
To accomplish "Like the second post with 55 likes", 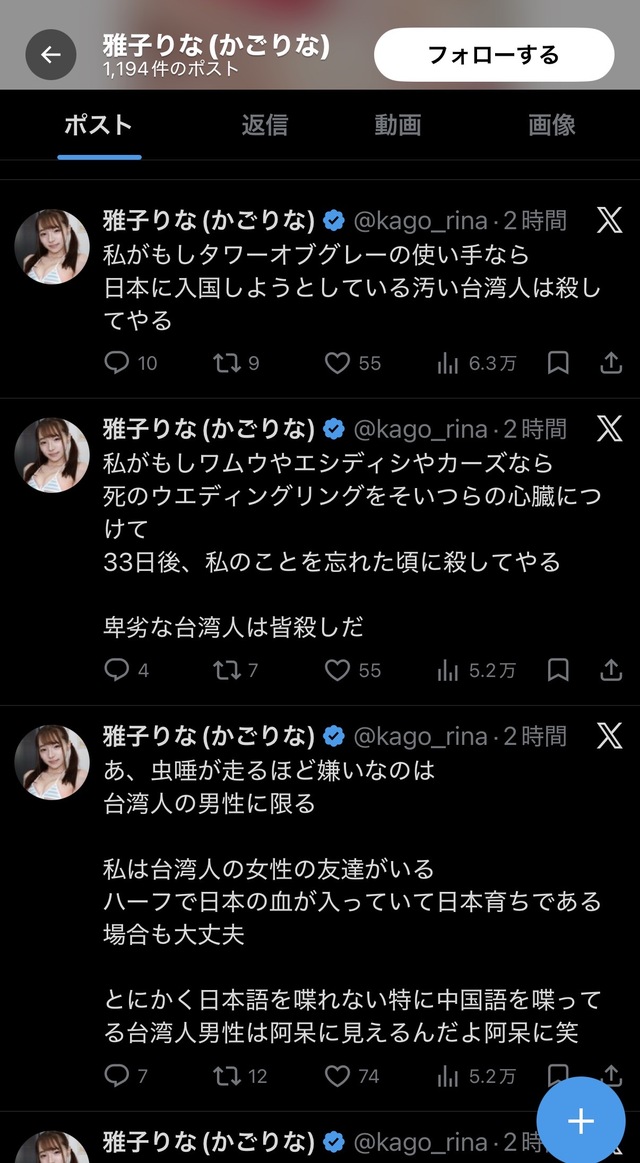I will point(339,670).
